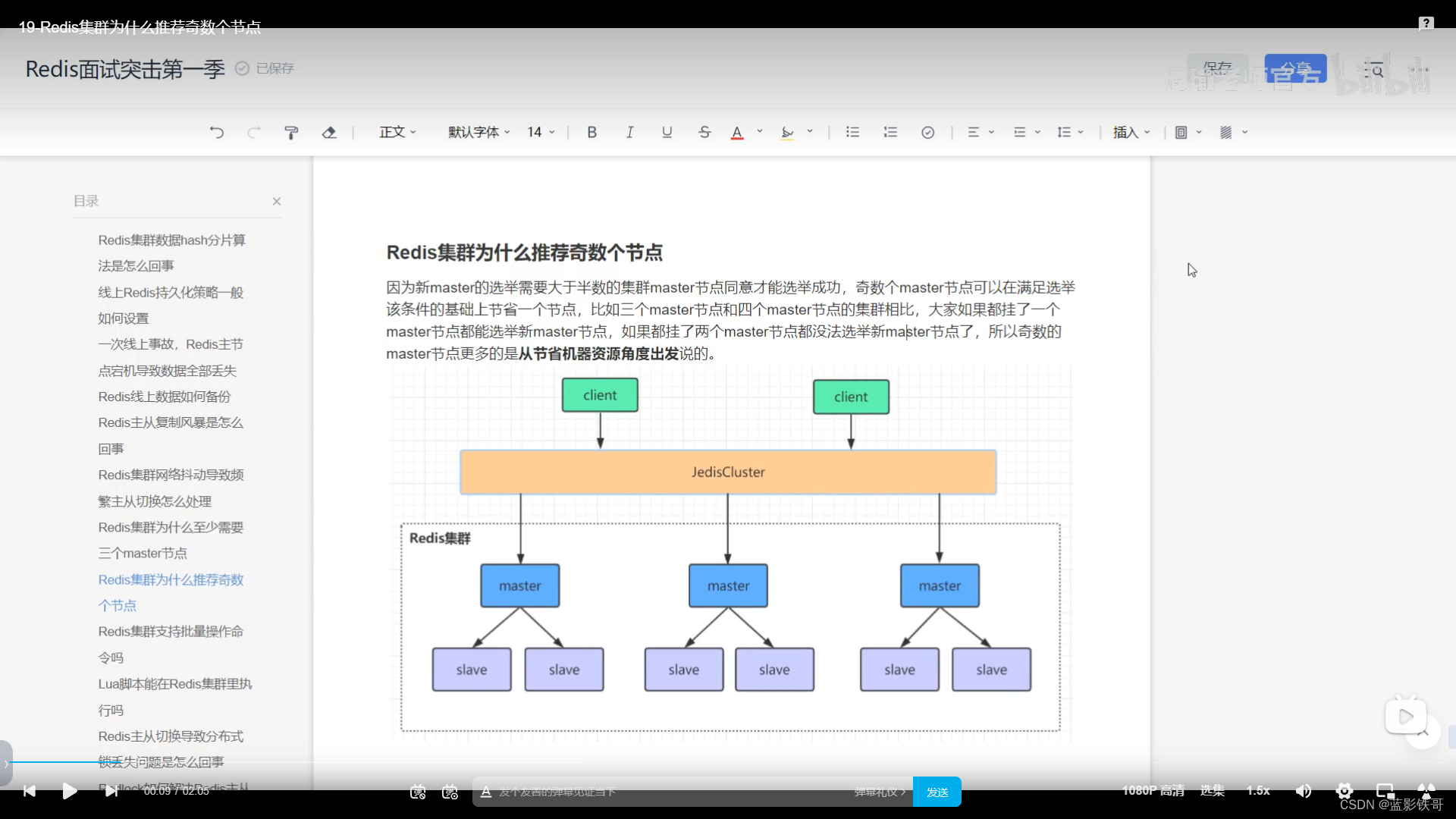The image size is (1456, 819).
Task: Click the blue 分享 share button
Action: [x=1296, y=68]
